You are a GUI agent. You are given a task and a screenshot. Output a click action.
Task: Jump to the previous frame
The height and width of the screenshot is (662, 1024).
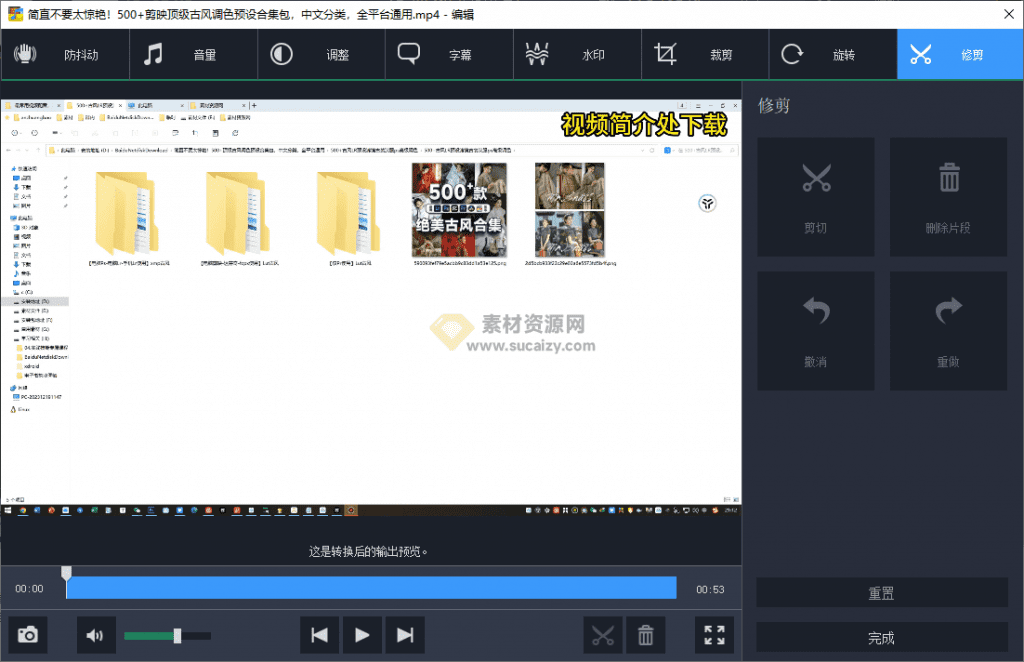point(320,635)
